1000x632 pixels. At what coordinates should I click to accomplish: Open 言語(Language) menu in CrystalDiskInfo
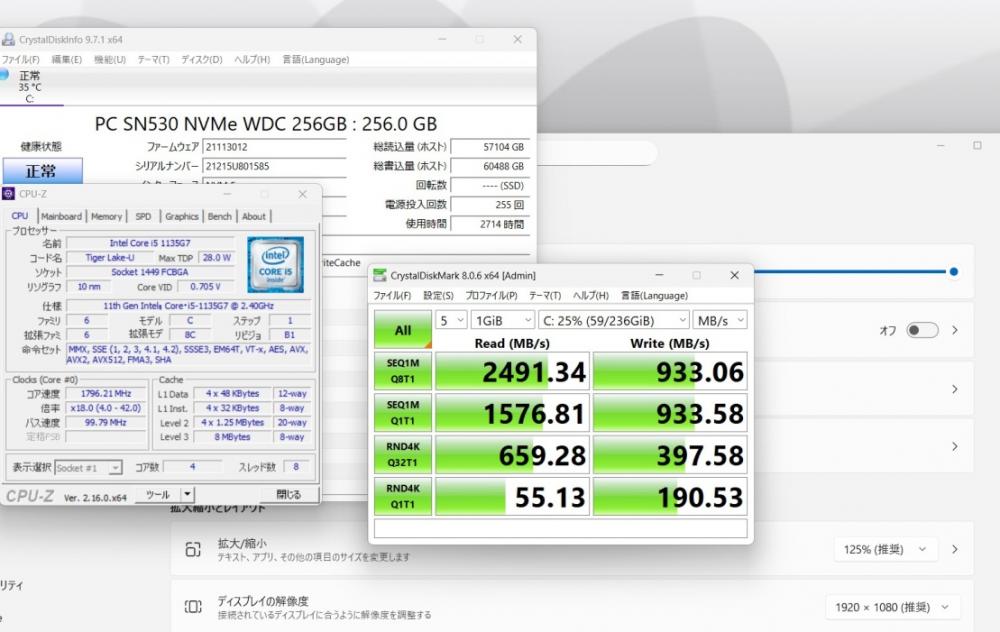tap(316, 59)
